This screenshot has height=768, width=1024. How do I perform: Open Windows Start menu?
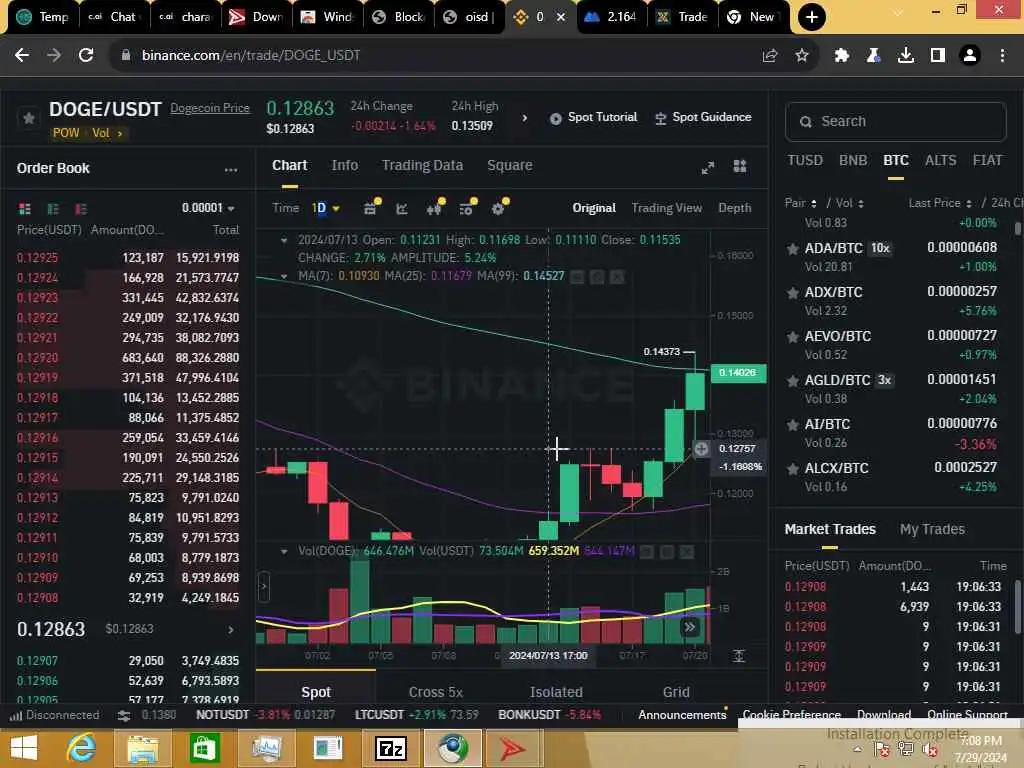tap(24, 747)
